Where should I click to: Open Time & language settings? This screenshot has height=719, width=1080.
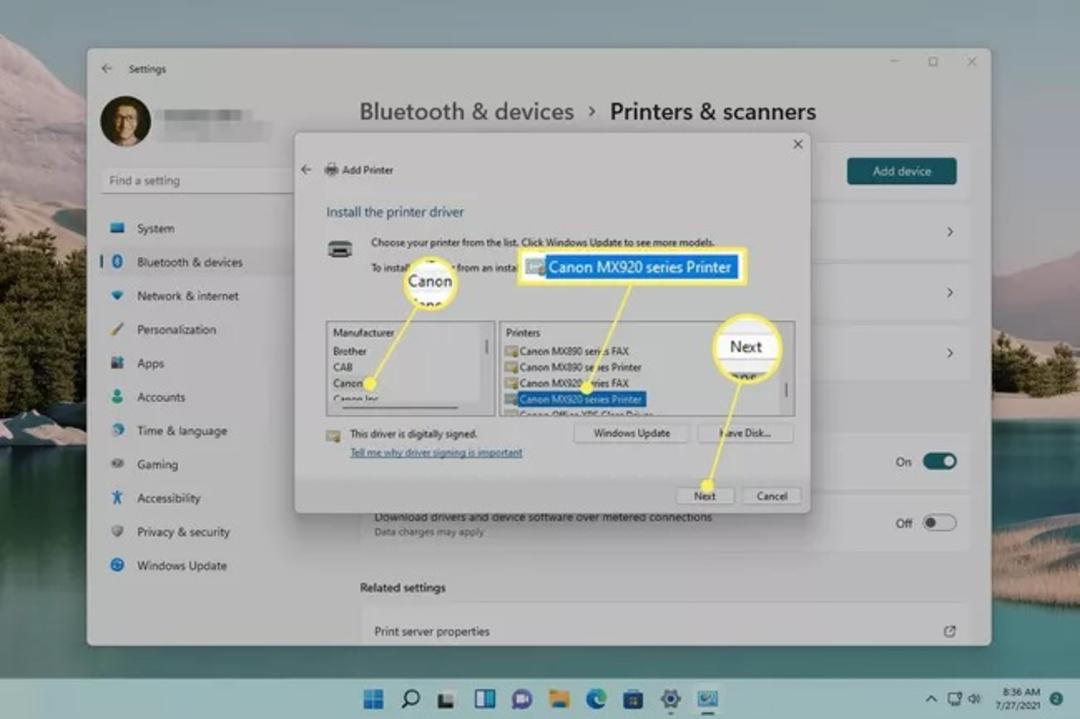[182, 430]
